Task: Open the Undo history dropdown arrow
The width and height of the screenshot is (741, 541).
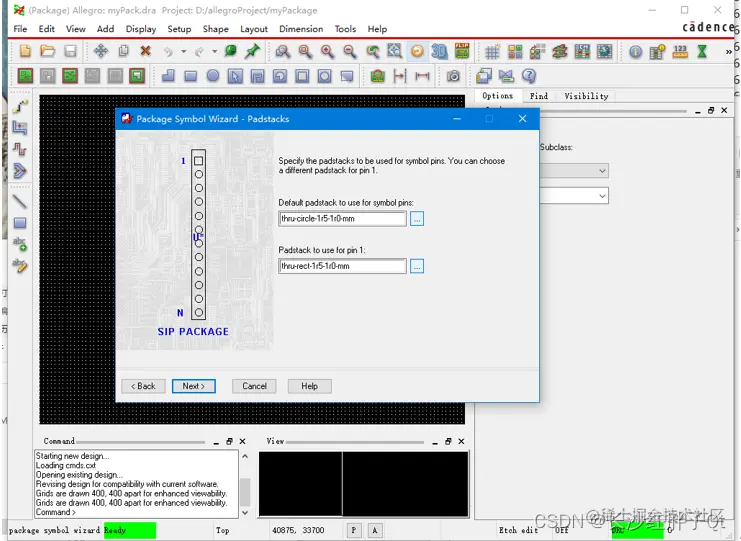Action: tap(183, 51)
